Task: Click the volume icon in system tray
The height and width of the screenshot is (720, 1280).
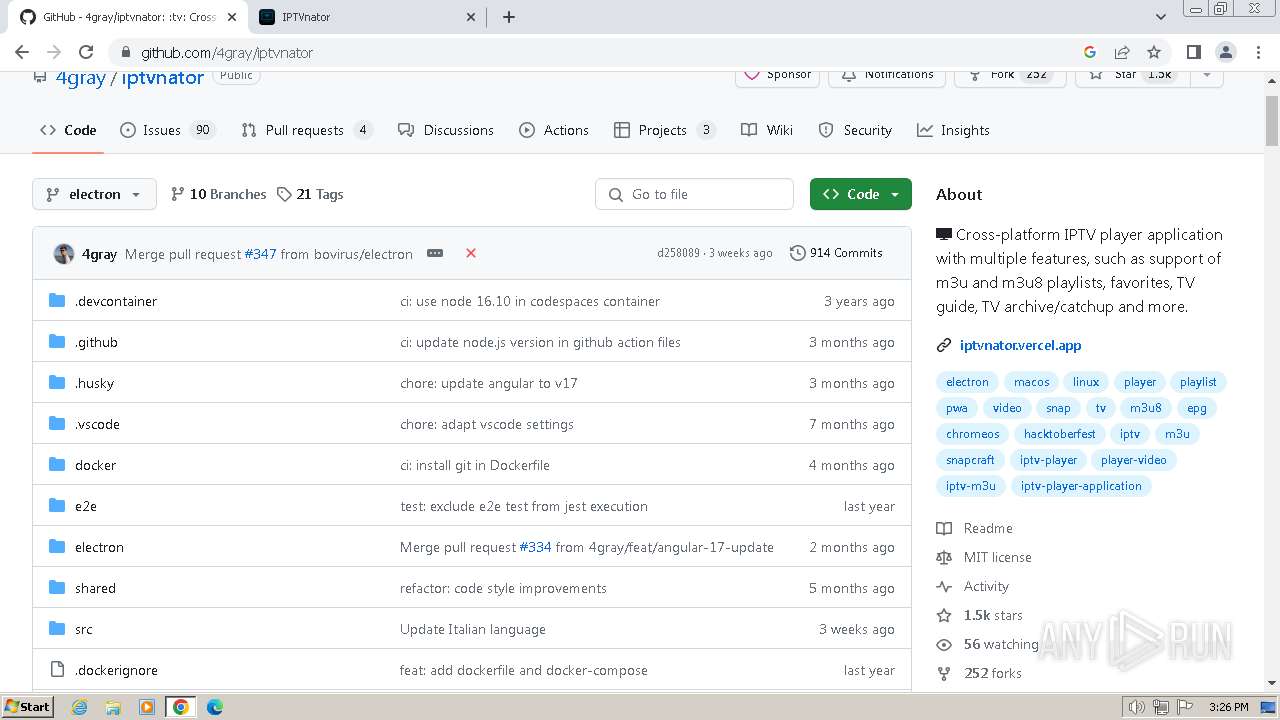Action: pos(1136,707)
